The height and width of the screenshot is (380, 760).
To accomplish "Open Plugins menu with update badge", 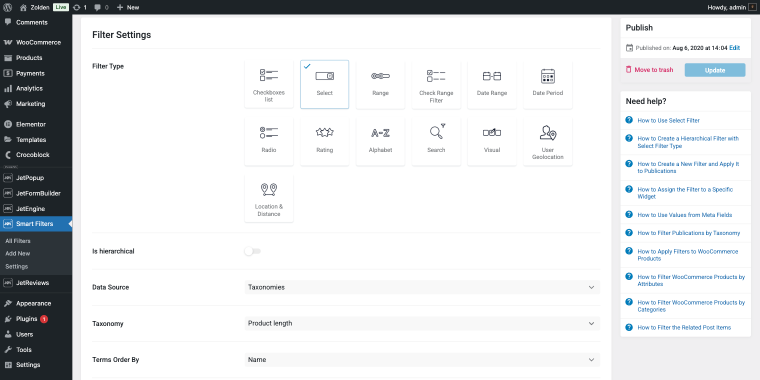I will click(36, 319).
